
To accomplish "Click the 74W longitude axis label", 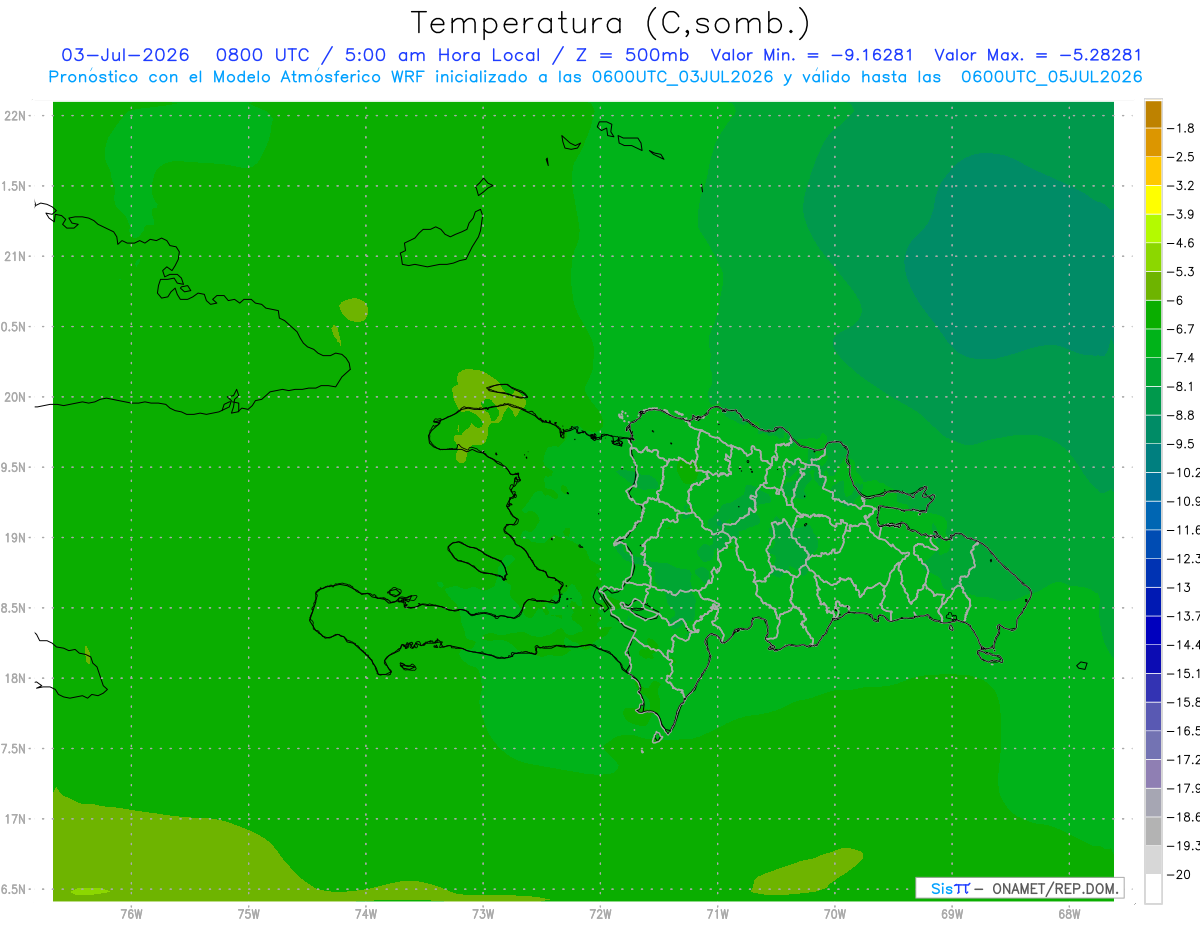I will [x=365, y=913].
